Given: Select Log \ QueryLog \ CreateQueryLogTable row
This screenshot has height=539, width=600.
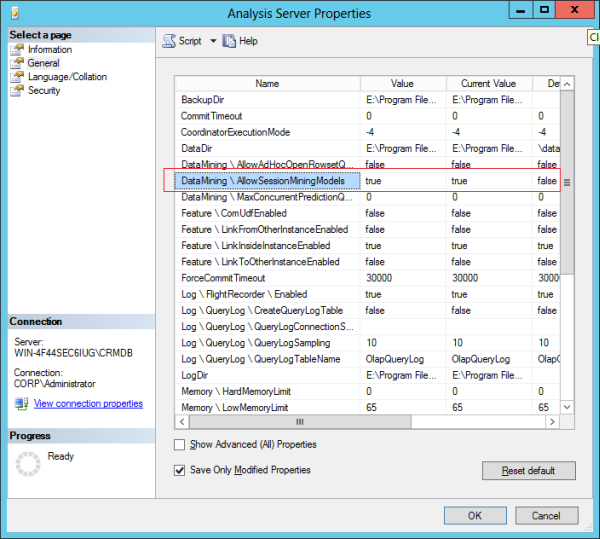Looking at the screenshot, I should coord(367,311).
